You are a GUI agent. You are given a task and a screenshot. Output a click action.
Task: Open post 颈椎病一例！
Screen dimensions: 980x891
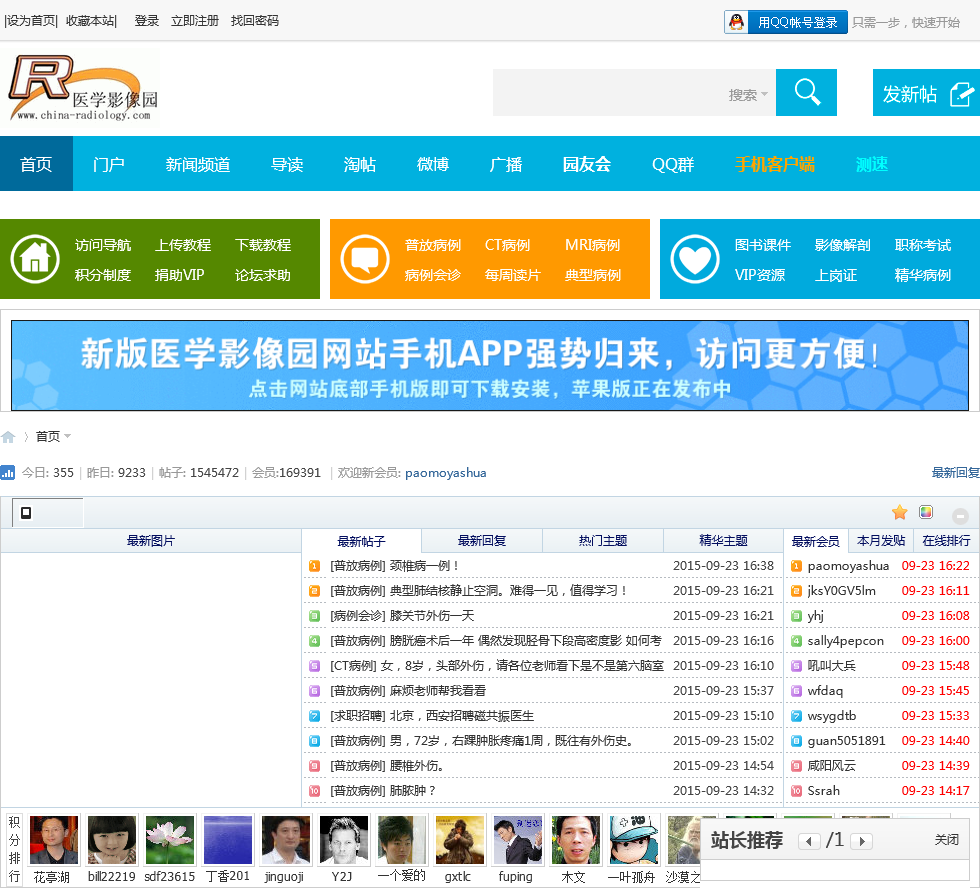pos(424,565)
